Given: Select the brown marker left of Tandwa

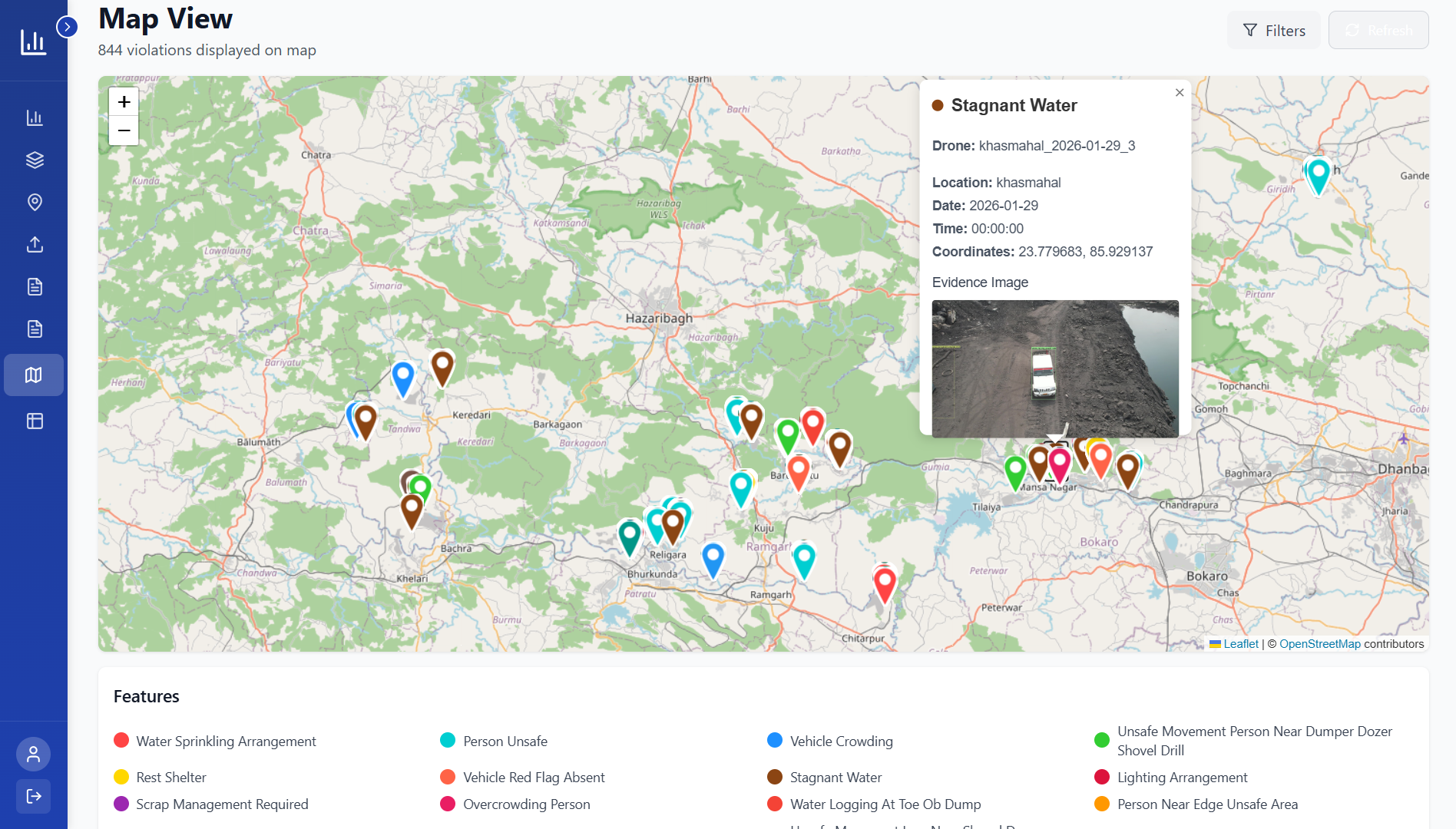Looking at the screenshot, I should point(366,421).
